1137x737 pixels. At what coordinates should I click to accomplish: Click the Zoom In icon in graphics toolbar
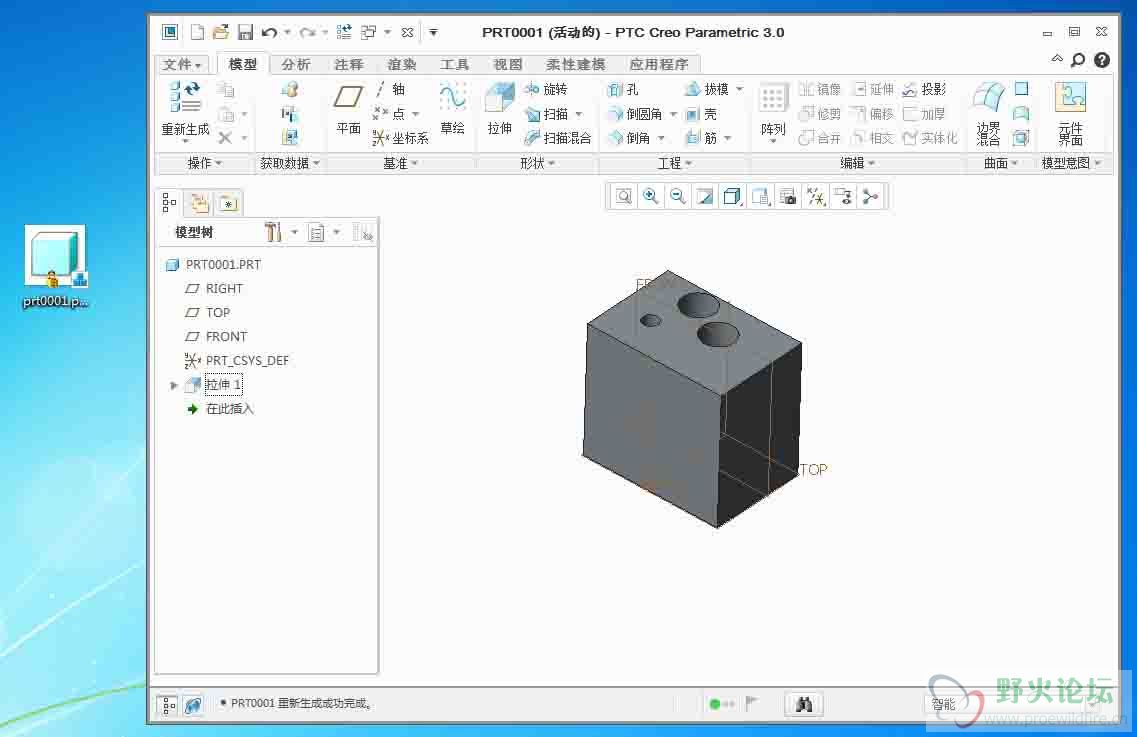click(x=650, y=197)
